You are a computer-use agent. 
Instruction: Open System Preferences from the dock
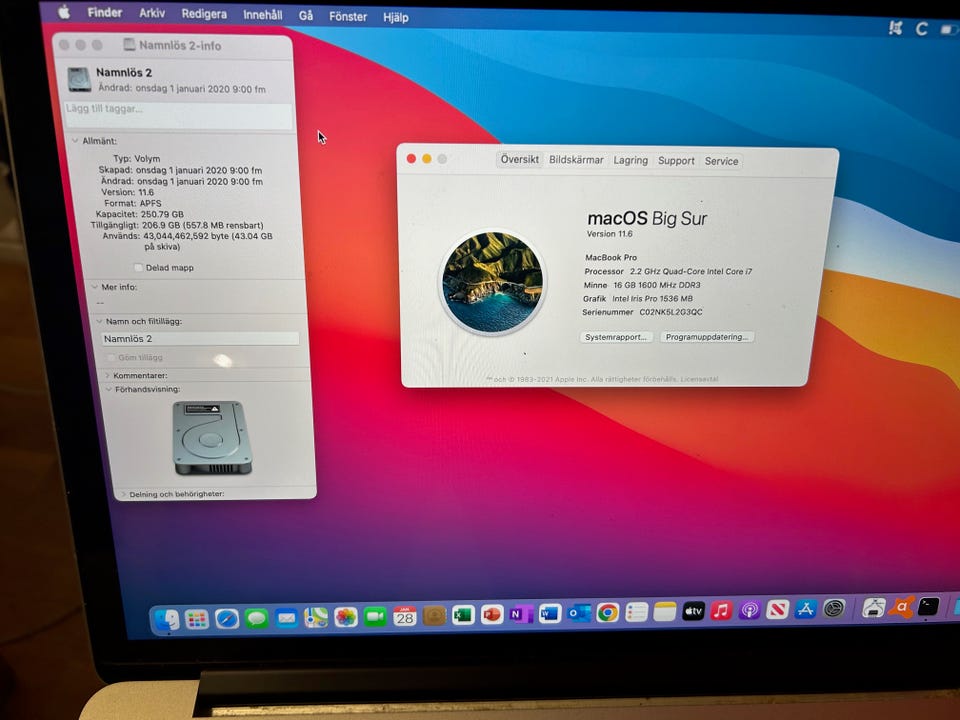(x=833, y=608)
